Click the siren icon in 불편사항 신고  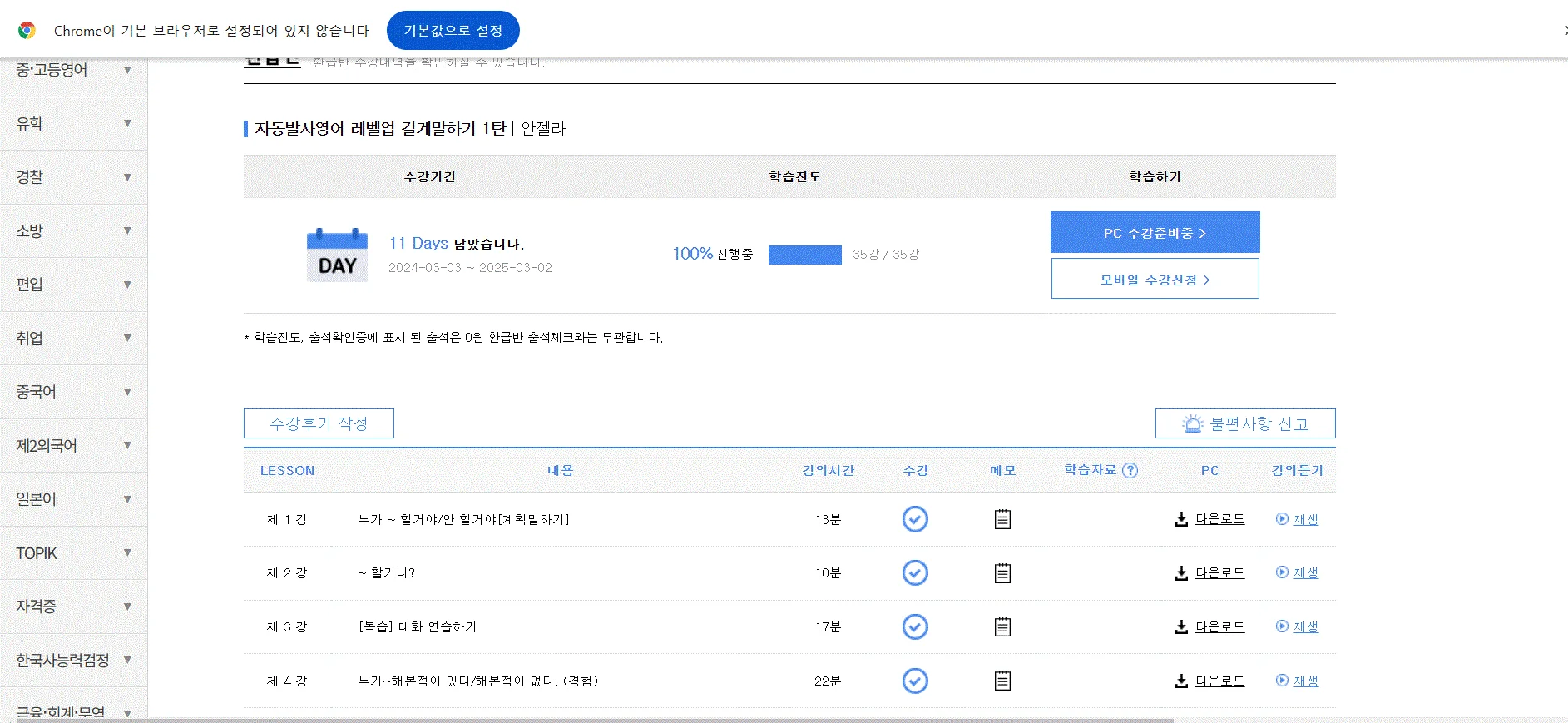[x=1193, y=423]
